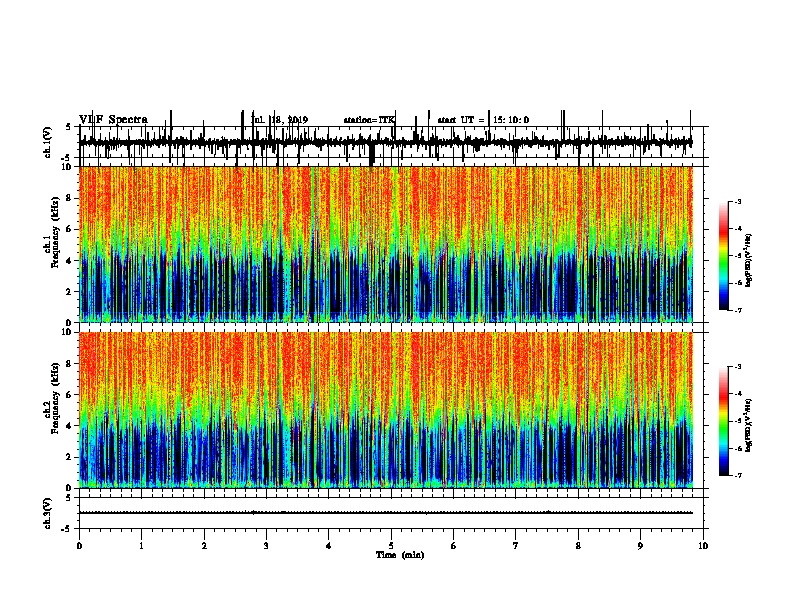Click the ch.2 spectrogram color bar
792x612 pixels.
click(x=724, y=421)
